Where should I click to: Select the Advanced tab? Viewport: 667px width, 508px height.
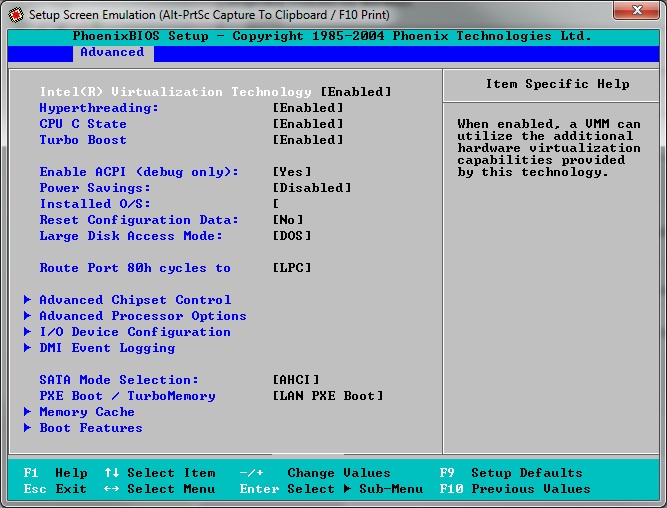tap(113, 53)
